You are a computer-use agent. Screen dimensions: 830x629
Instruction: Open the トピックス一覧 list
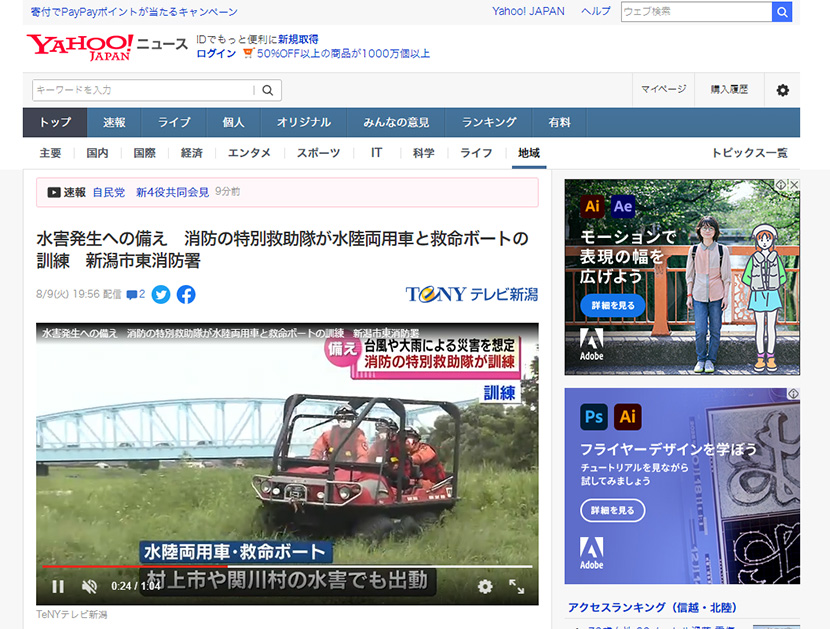coord(749,153)
